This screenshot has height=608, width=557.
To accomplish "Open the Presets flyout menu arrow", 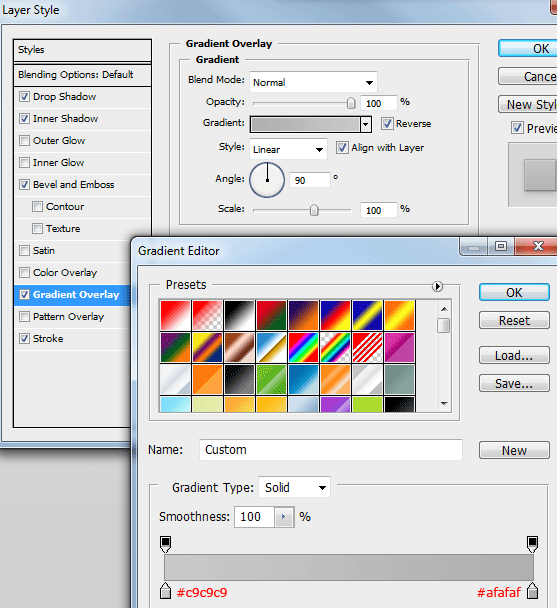I will pos(437,287).
